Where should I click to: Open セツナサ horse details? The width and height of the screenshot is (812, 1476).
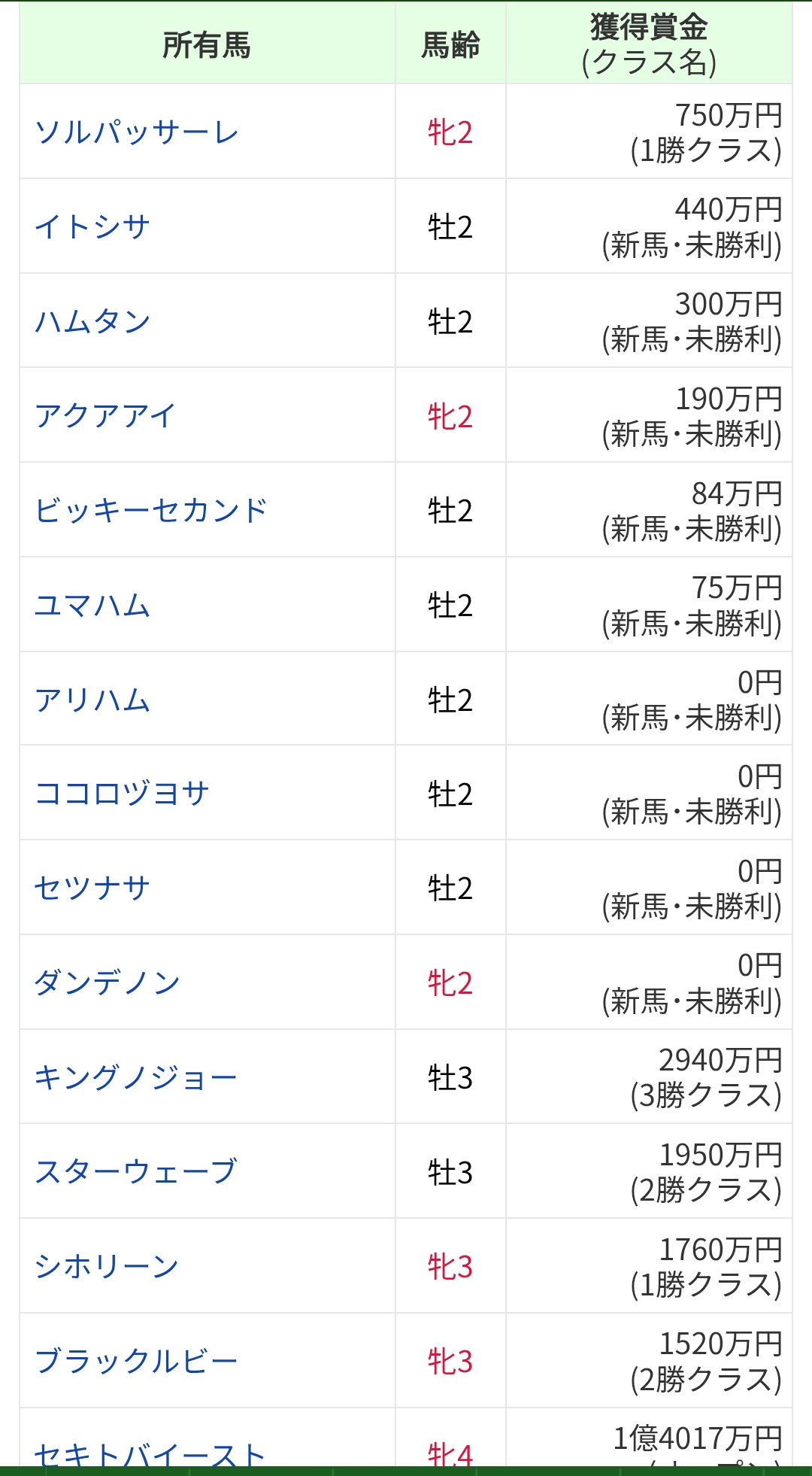click(92, 888)
